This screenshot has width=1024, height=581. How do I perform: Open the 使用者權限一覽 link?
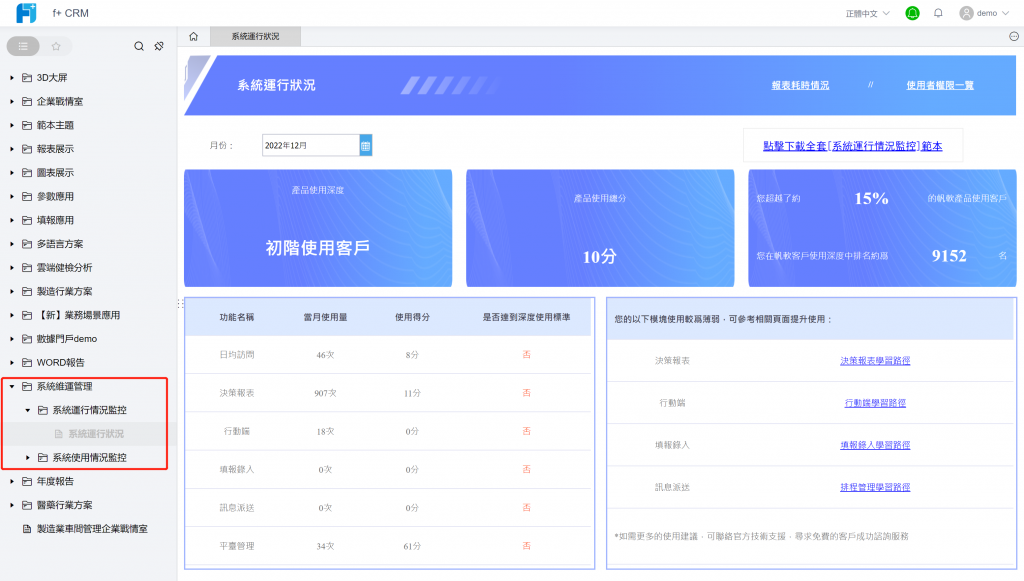coord(940,86)
